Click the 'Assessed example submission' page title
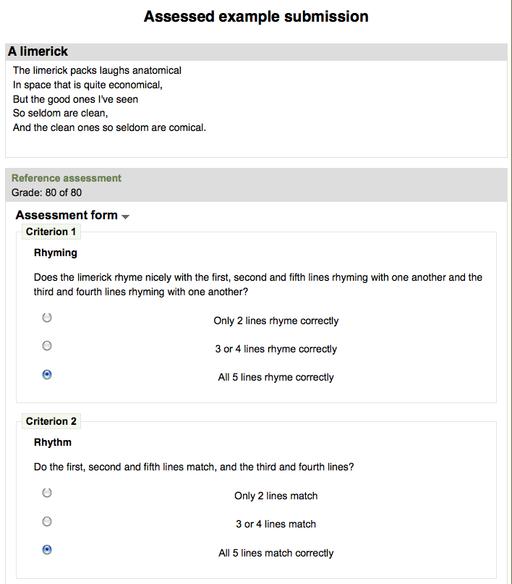512x584 pixels. point(256,16)
